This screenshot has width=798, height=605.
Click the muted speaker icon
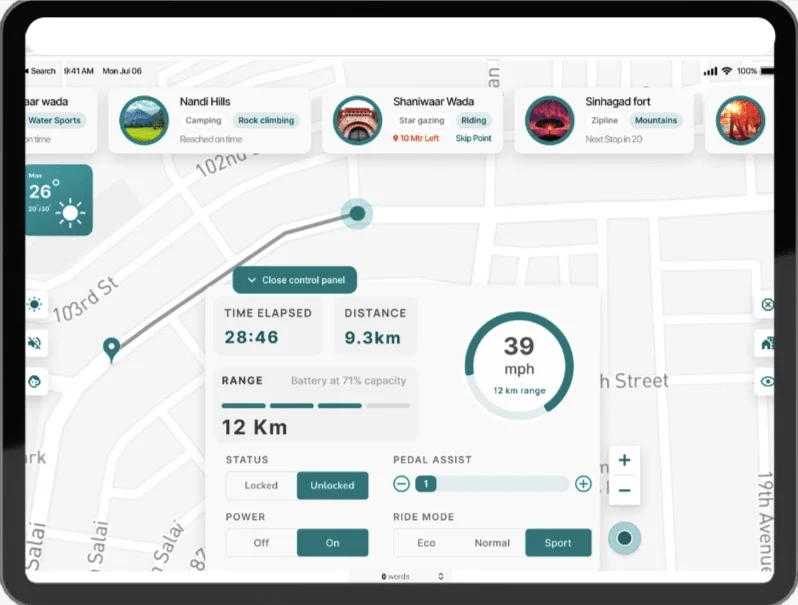pyautogui.click(x=35, y=343)
